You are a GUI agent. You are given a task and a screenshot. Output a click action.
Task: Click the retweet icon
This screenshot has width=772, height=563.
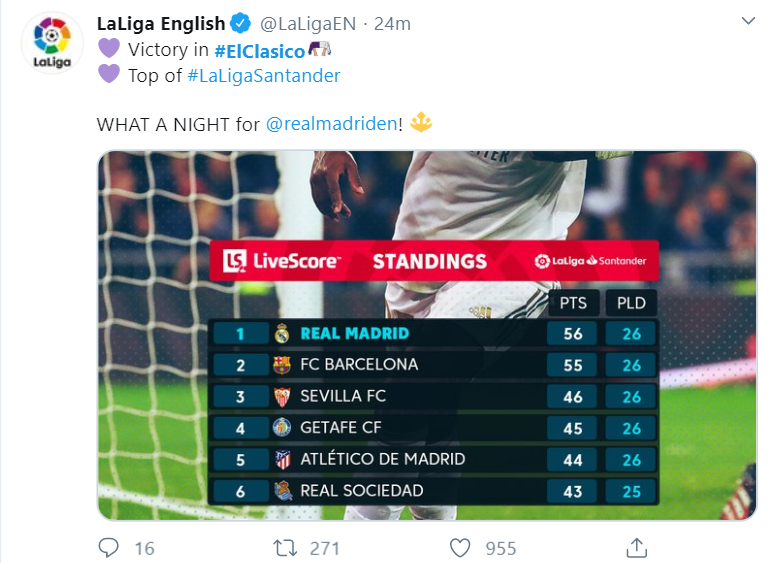tap(286, 548)
